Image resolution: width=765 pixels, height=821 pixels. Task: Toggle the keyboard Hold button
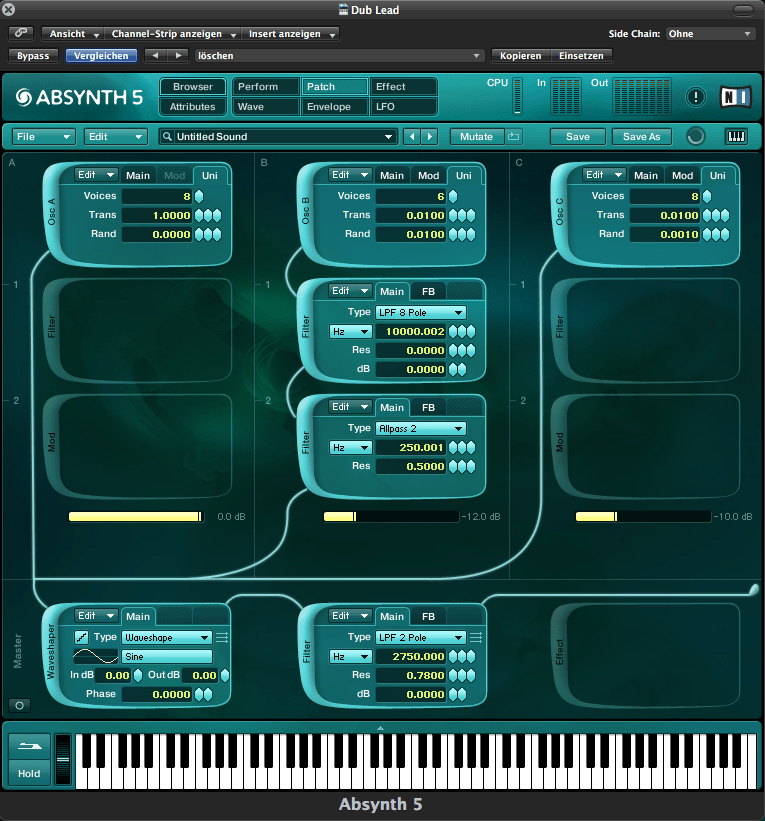(29, 773)
